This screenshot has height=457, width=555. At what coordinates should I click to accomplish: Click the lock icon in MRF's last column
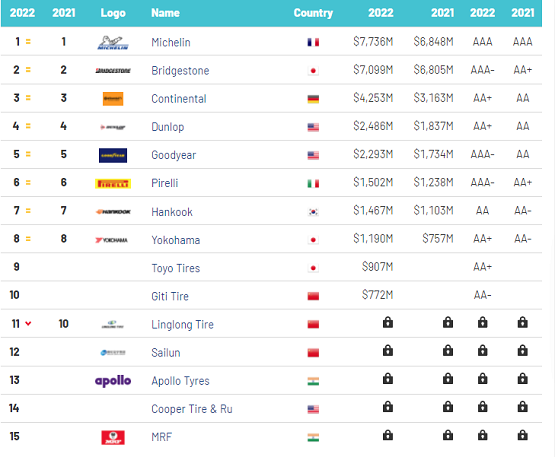pyautogui.click(x=523, y=435)
